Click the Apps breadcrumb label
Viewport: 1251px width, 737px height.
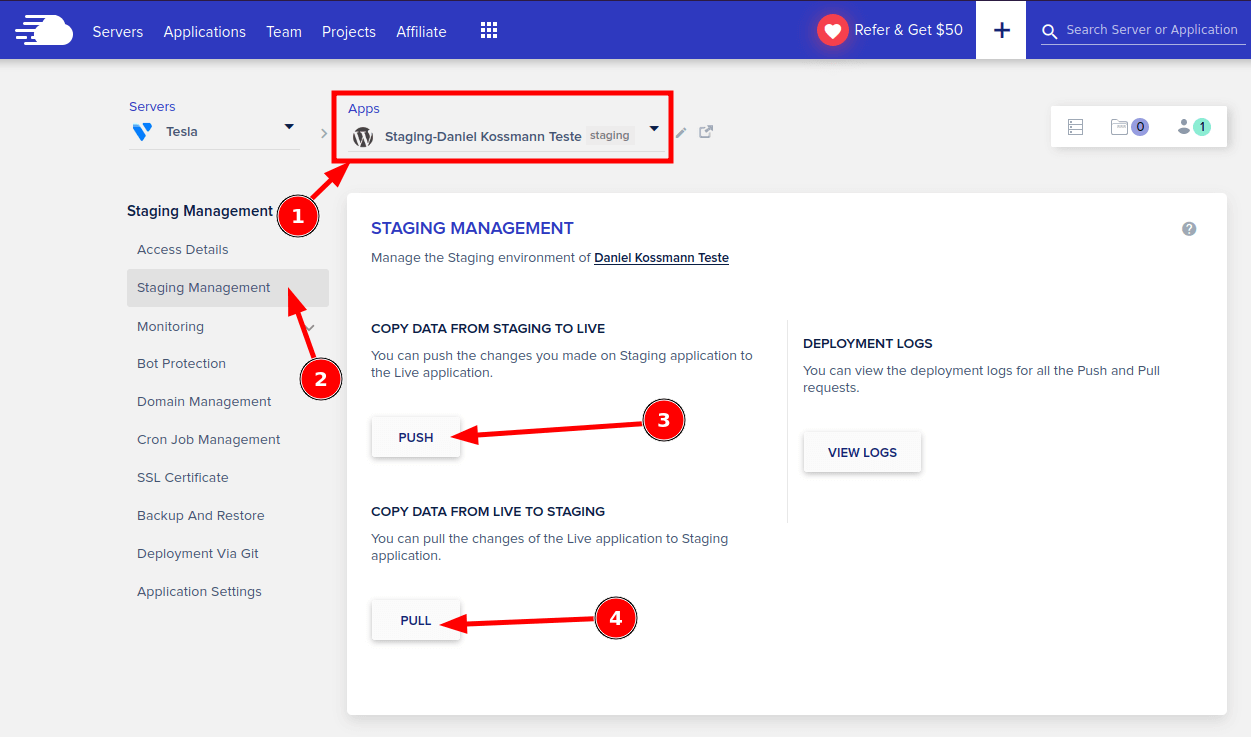364,109
